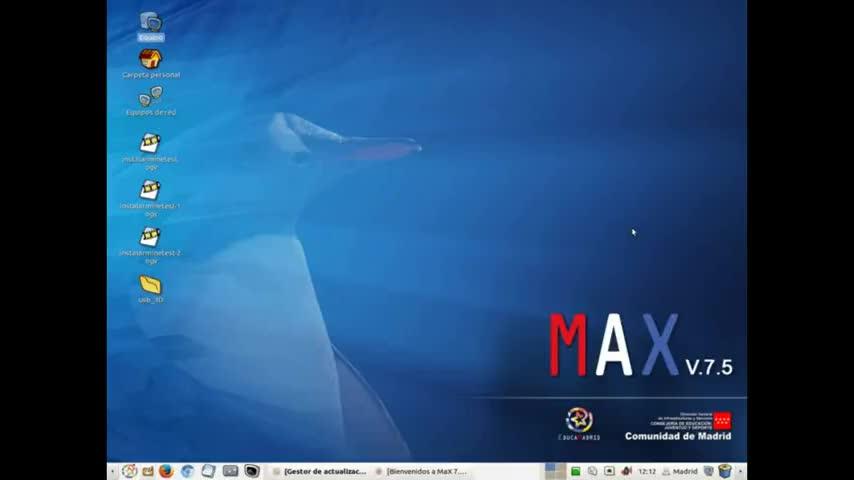854x480 pixels.
Task: Switch to Bienvenidos a MaX window
Action: point(422,472)
